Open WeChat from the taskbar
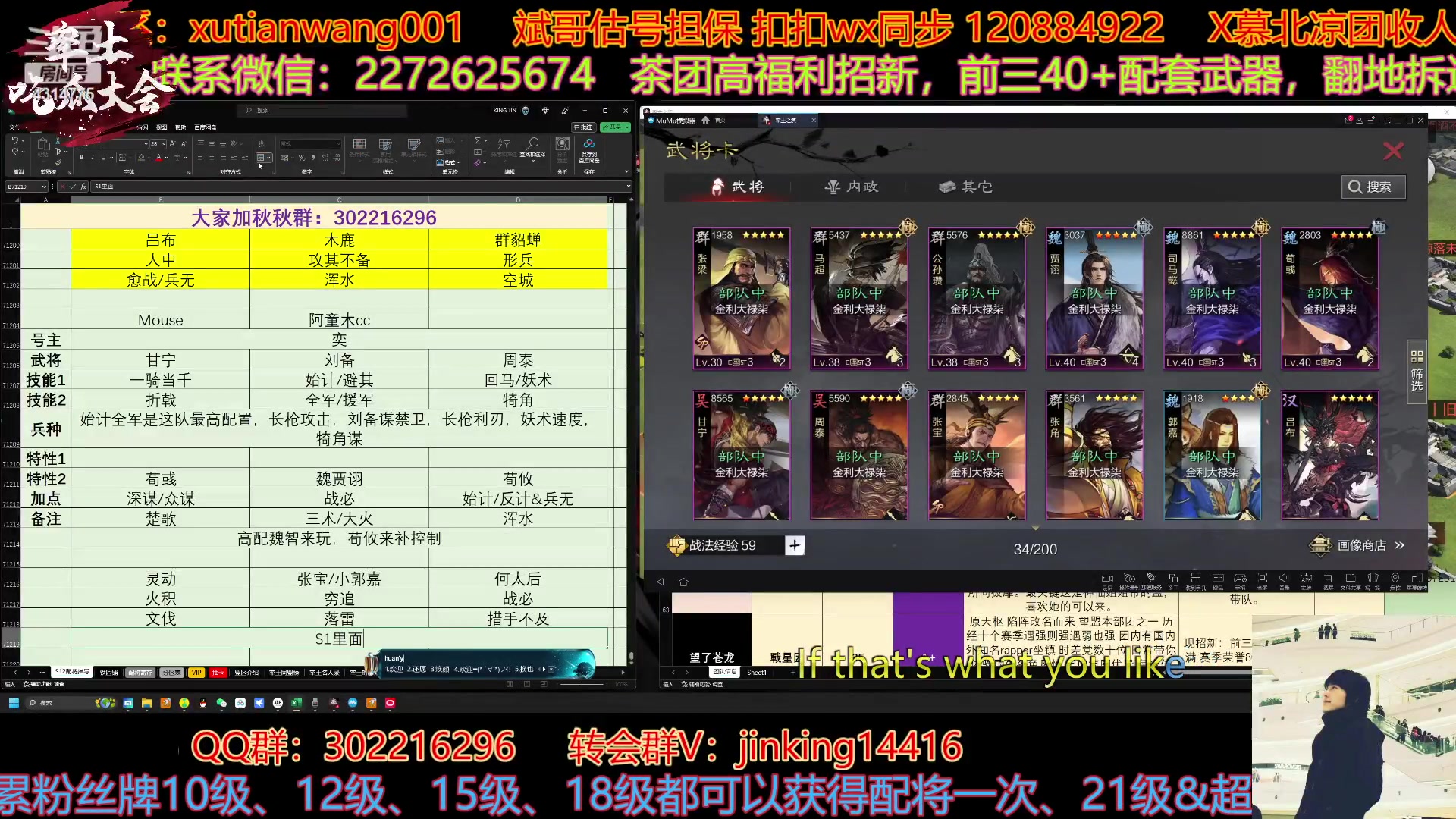1456x819 pixels. pos(221,703)
